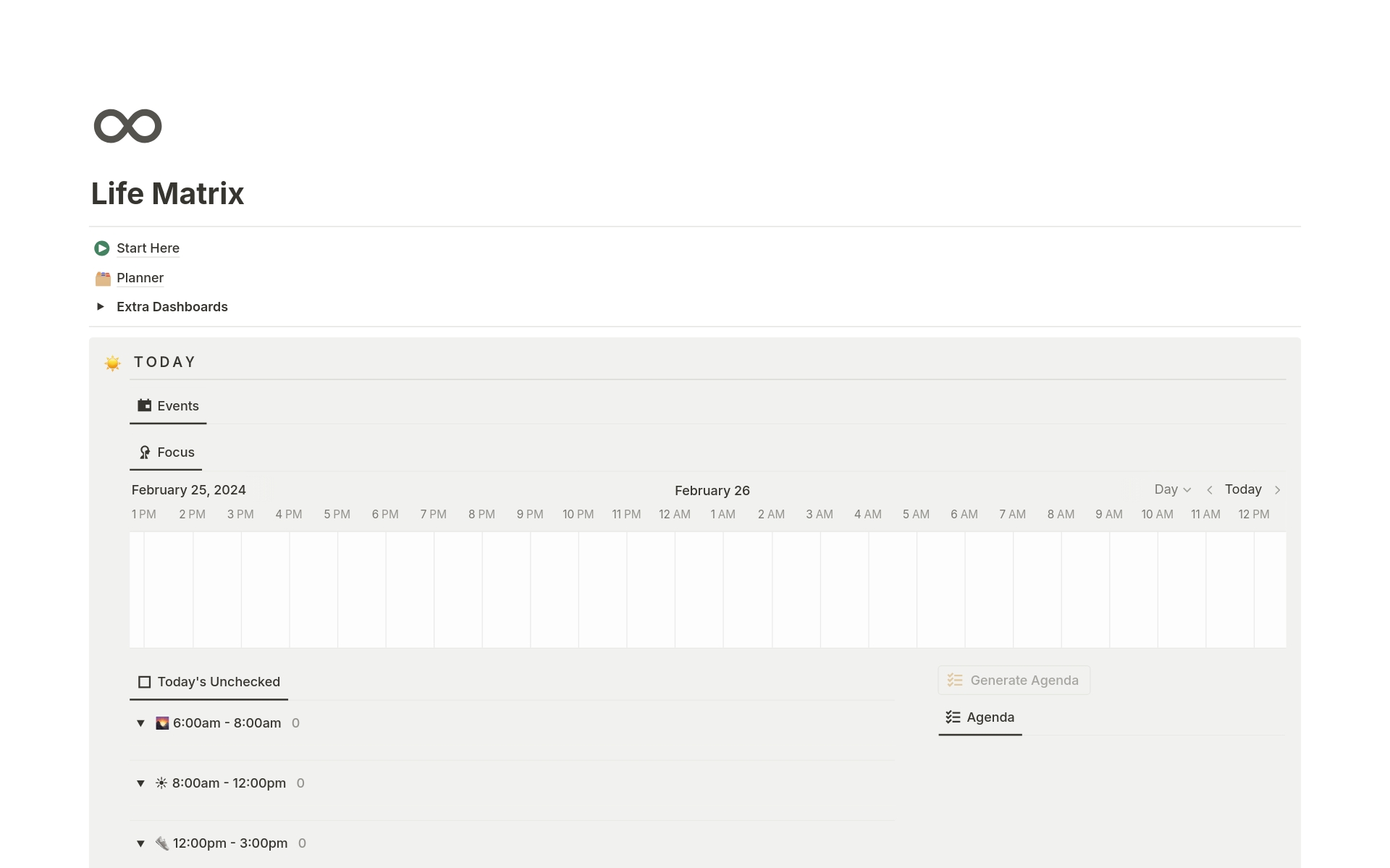
Task: Collapse the 6:00am - 8:00am group
Action: coord(140,723)
